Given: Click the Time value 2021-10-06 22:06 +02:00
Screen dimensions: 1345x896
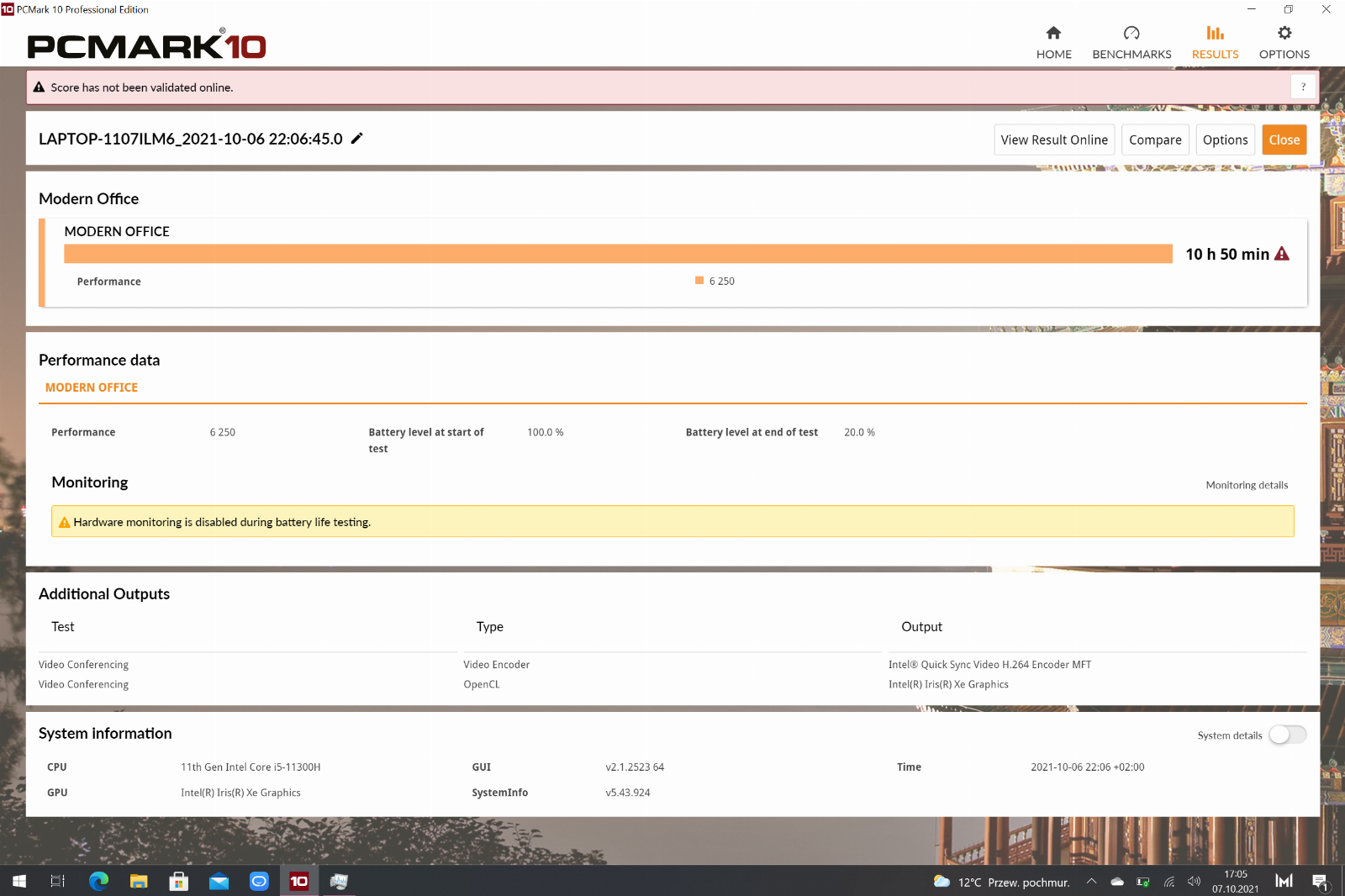Looking at the screenshot, I should [x=1088, y=767].
